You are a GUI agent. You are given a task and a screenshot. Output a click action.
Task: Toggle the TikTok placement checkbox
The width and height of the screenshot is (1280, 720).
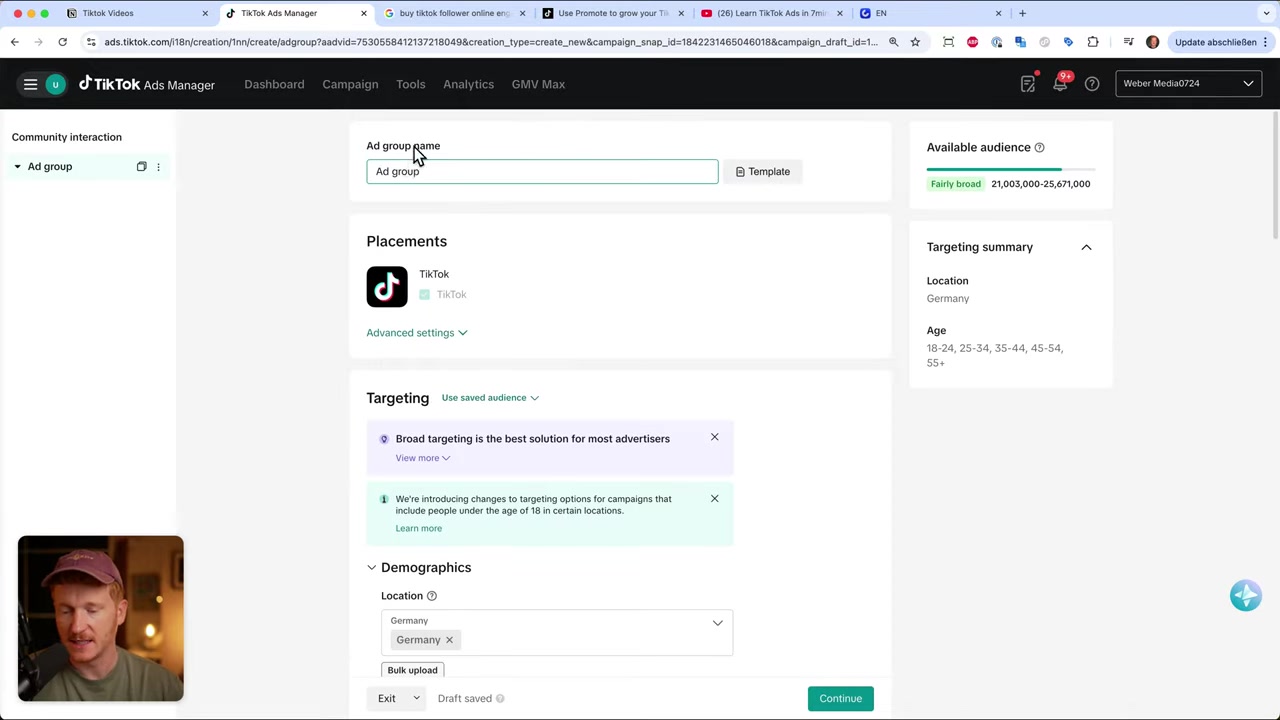[x=425, y=295]
